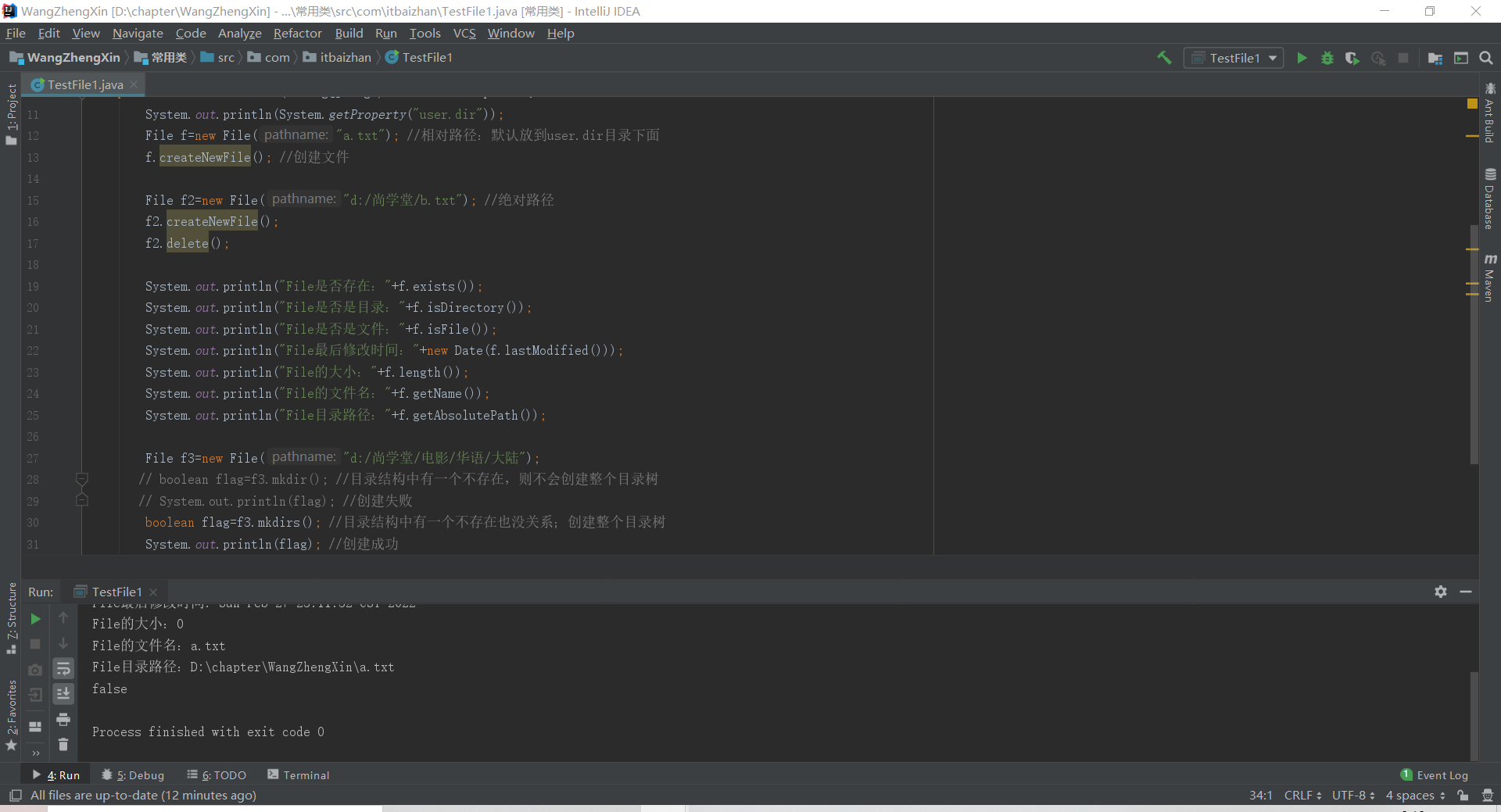
Task: Collapse code fold marker at line 28
Action: pyautogui.click(x=81, y=478)
